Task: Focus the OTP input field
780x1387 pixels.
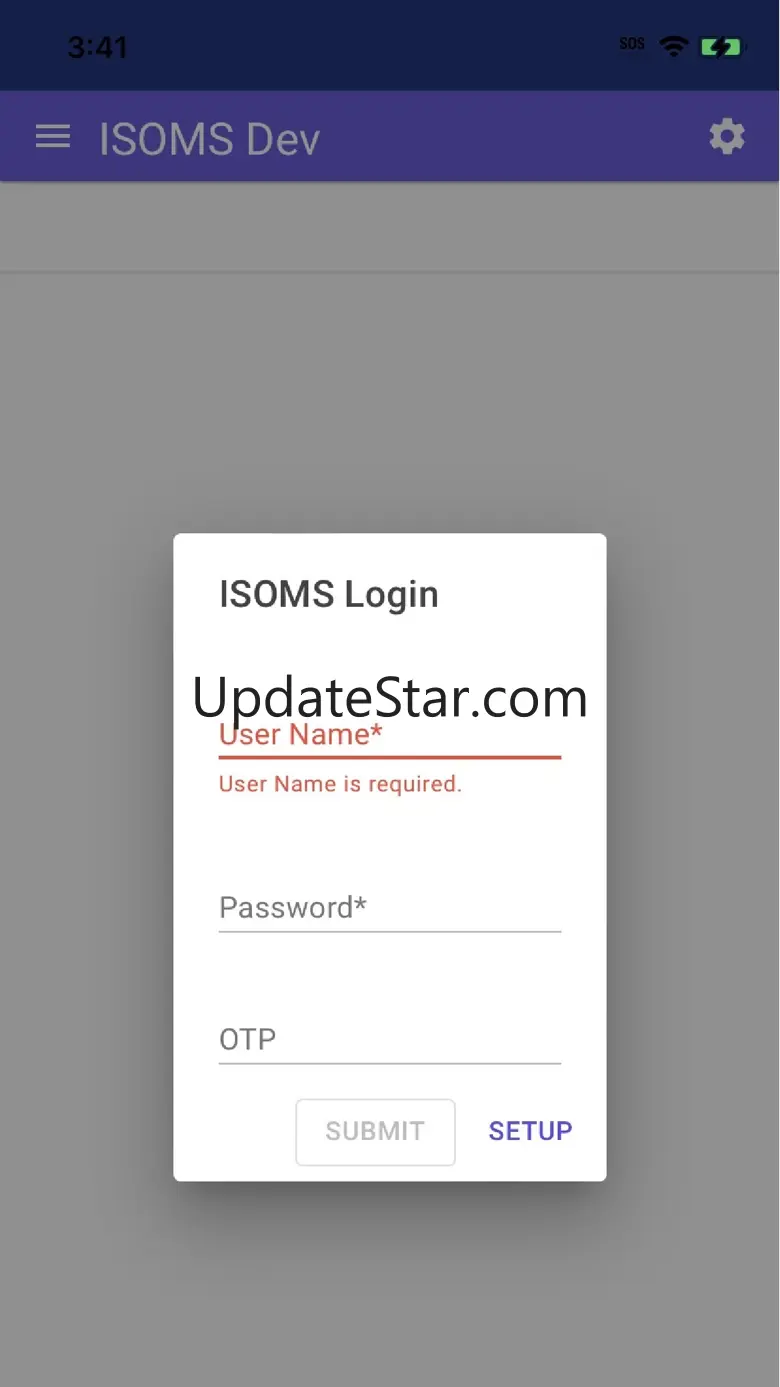Action: [x=390, y=1040]
